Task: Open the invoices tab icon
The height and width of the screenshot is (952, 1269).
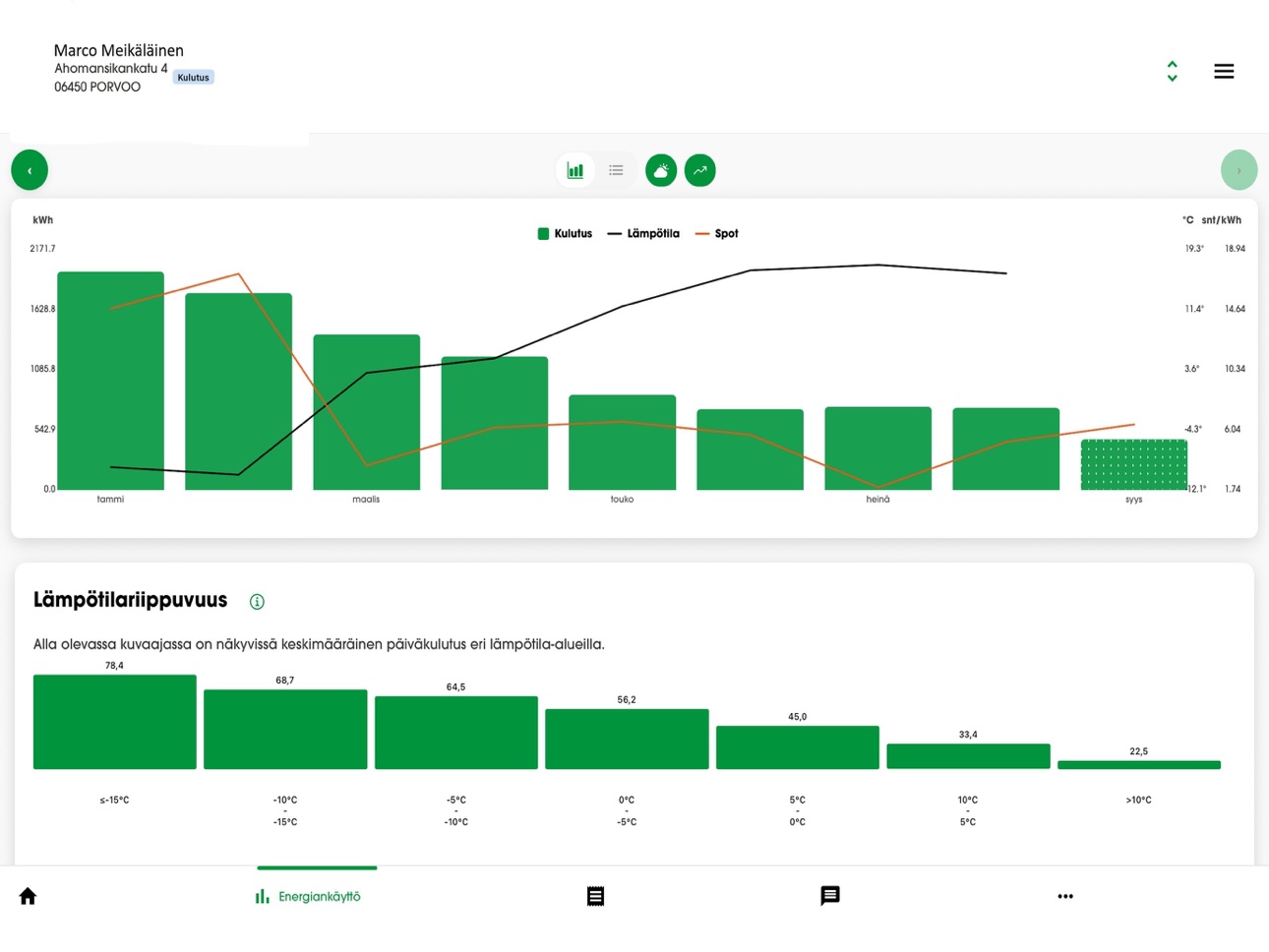Action: (595, 896)
